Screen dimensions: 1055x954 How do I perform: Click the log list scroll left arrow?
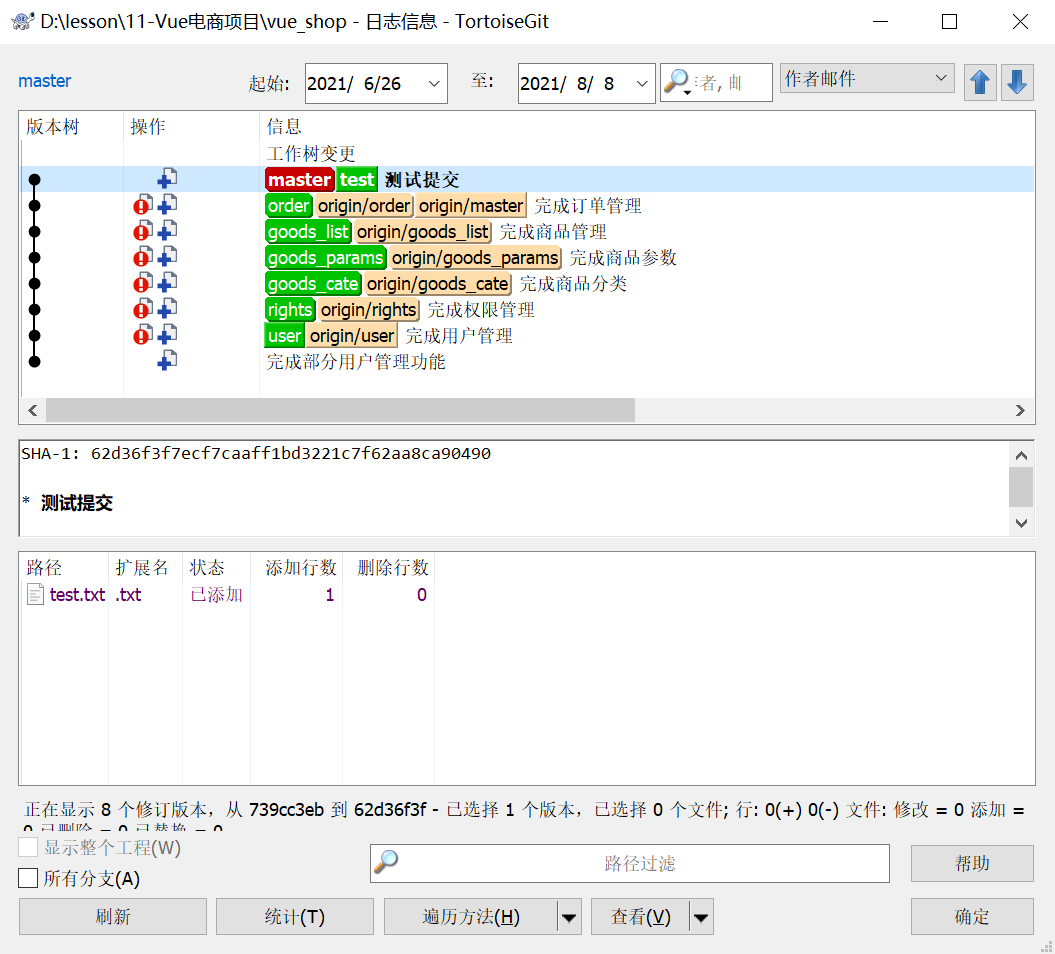32,410
